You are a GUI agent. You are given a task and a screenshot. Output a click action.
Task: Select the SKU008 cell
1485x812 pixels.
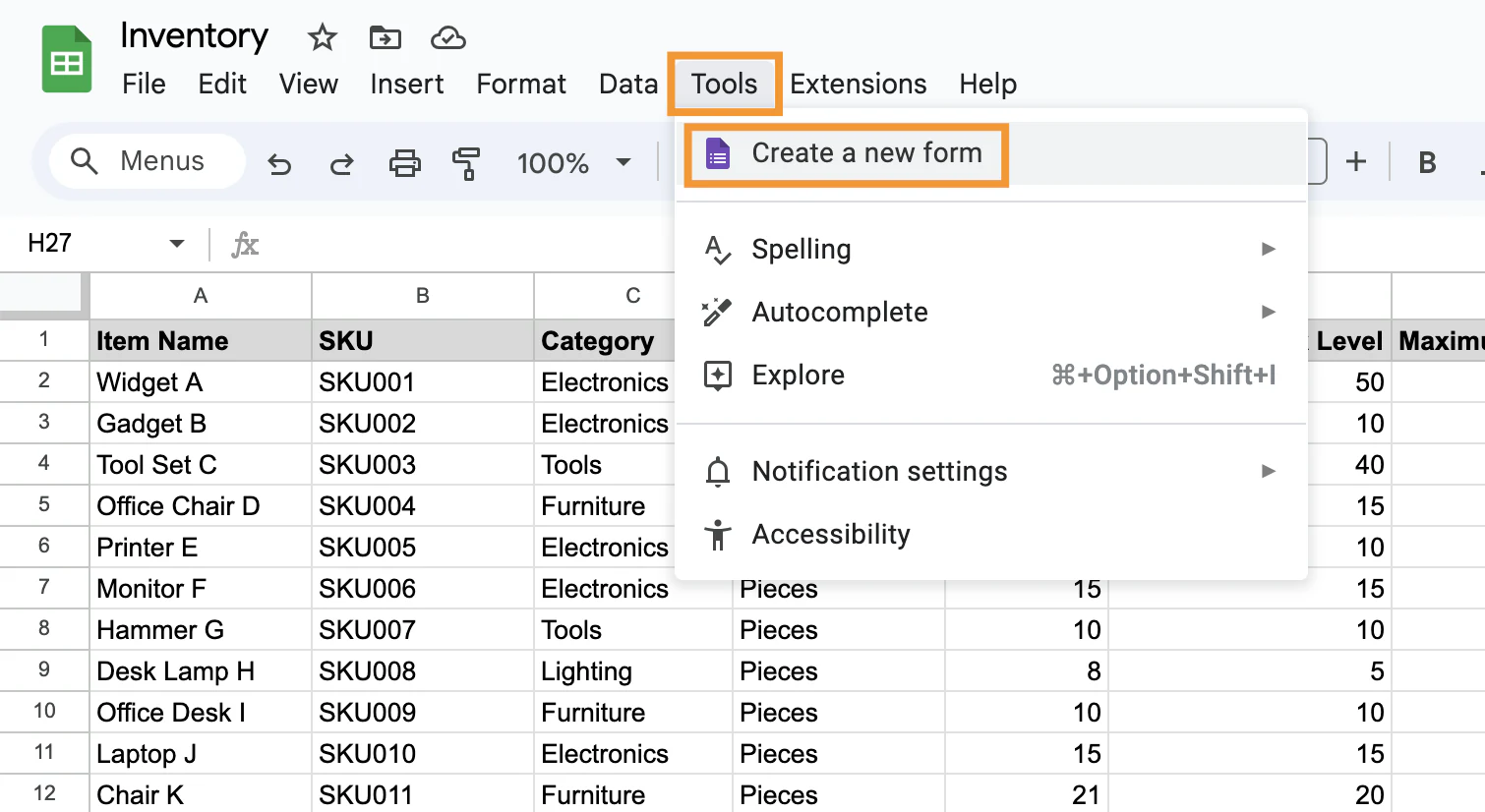coord(423,670)
